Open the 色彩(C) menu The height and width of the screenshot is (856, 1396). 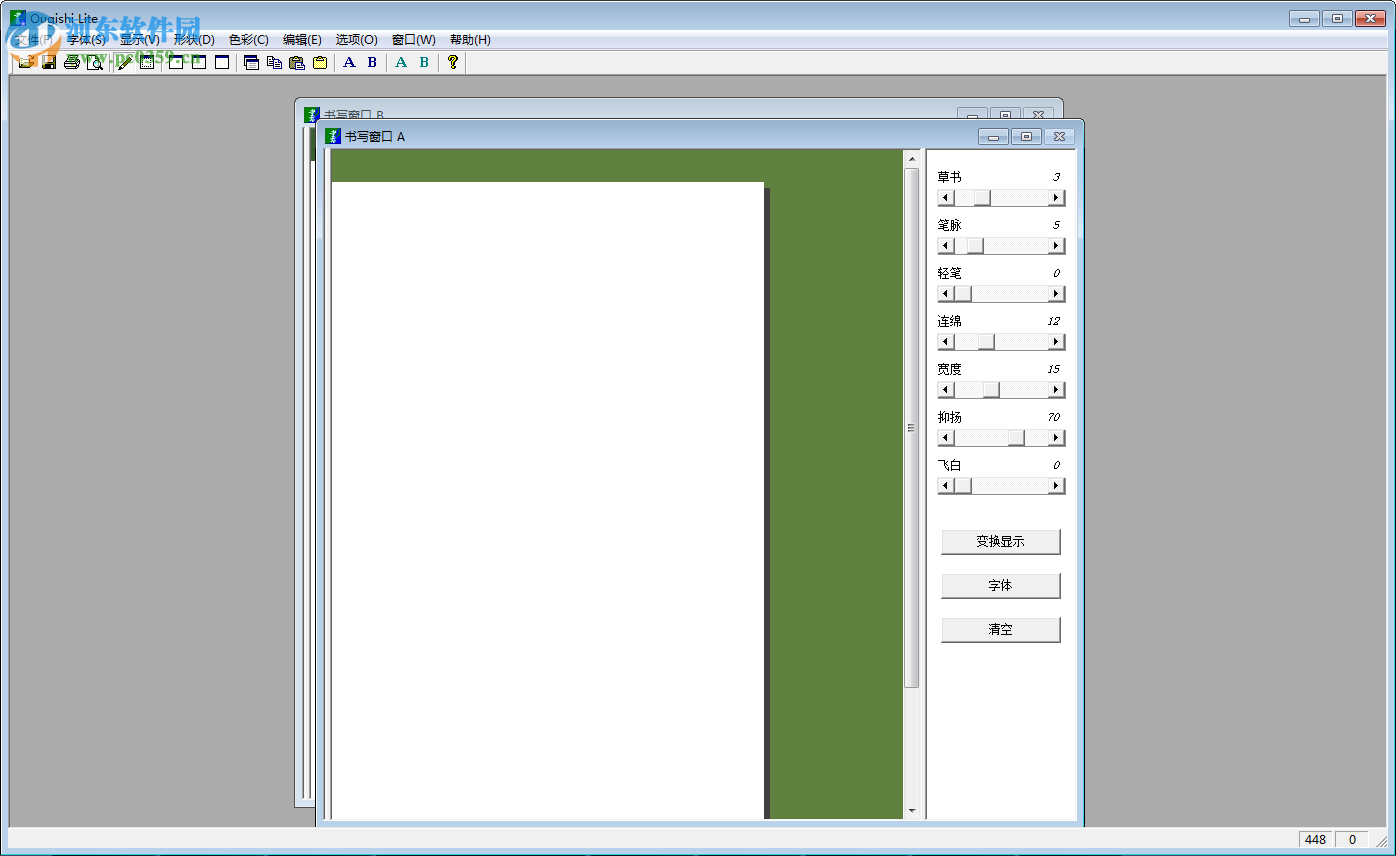click(248, 40)
